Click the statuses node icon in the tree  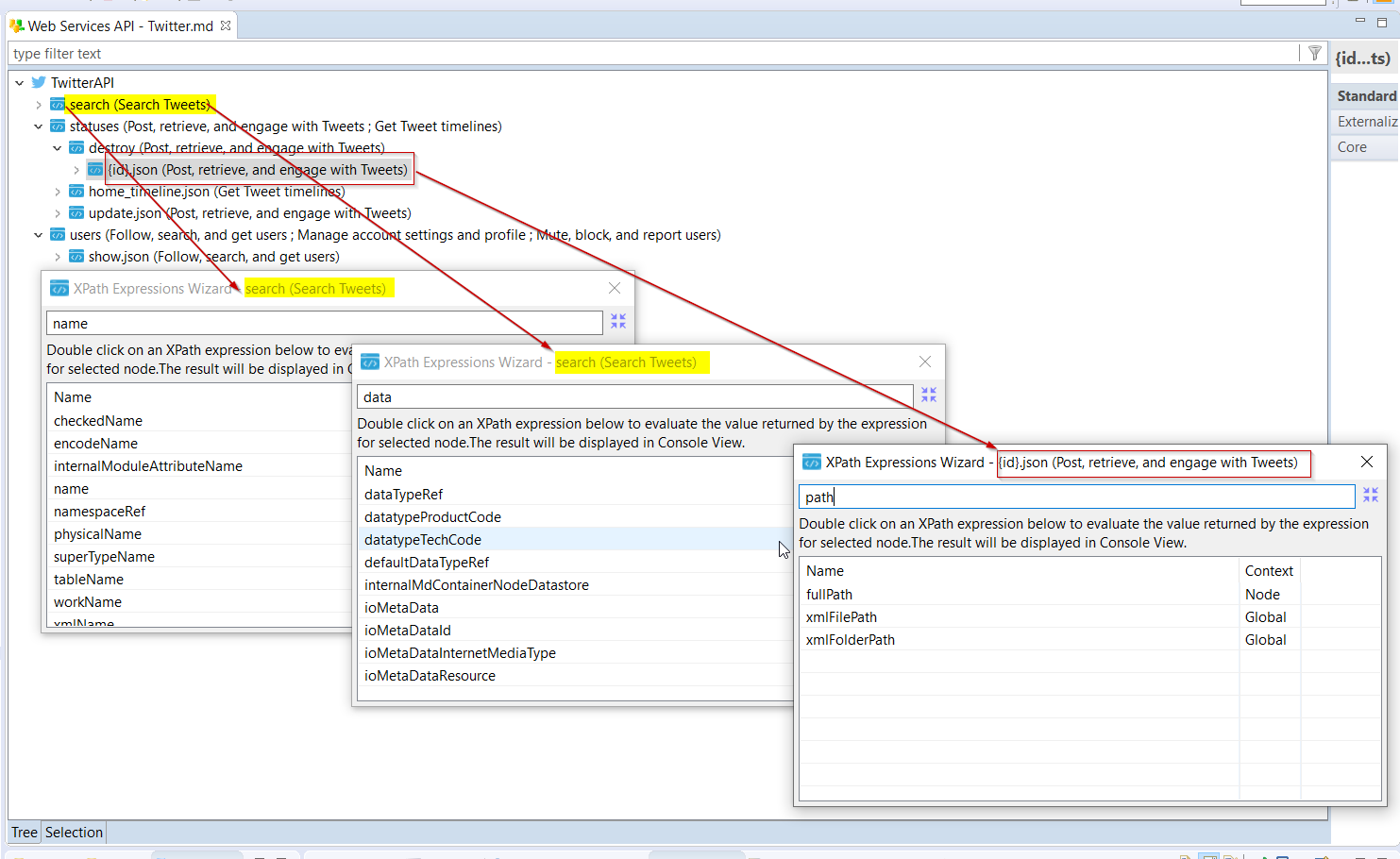[x=58, y=126]
